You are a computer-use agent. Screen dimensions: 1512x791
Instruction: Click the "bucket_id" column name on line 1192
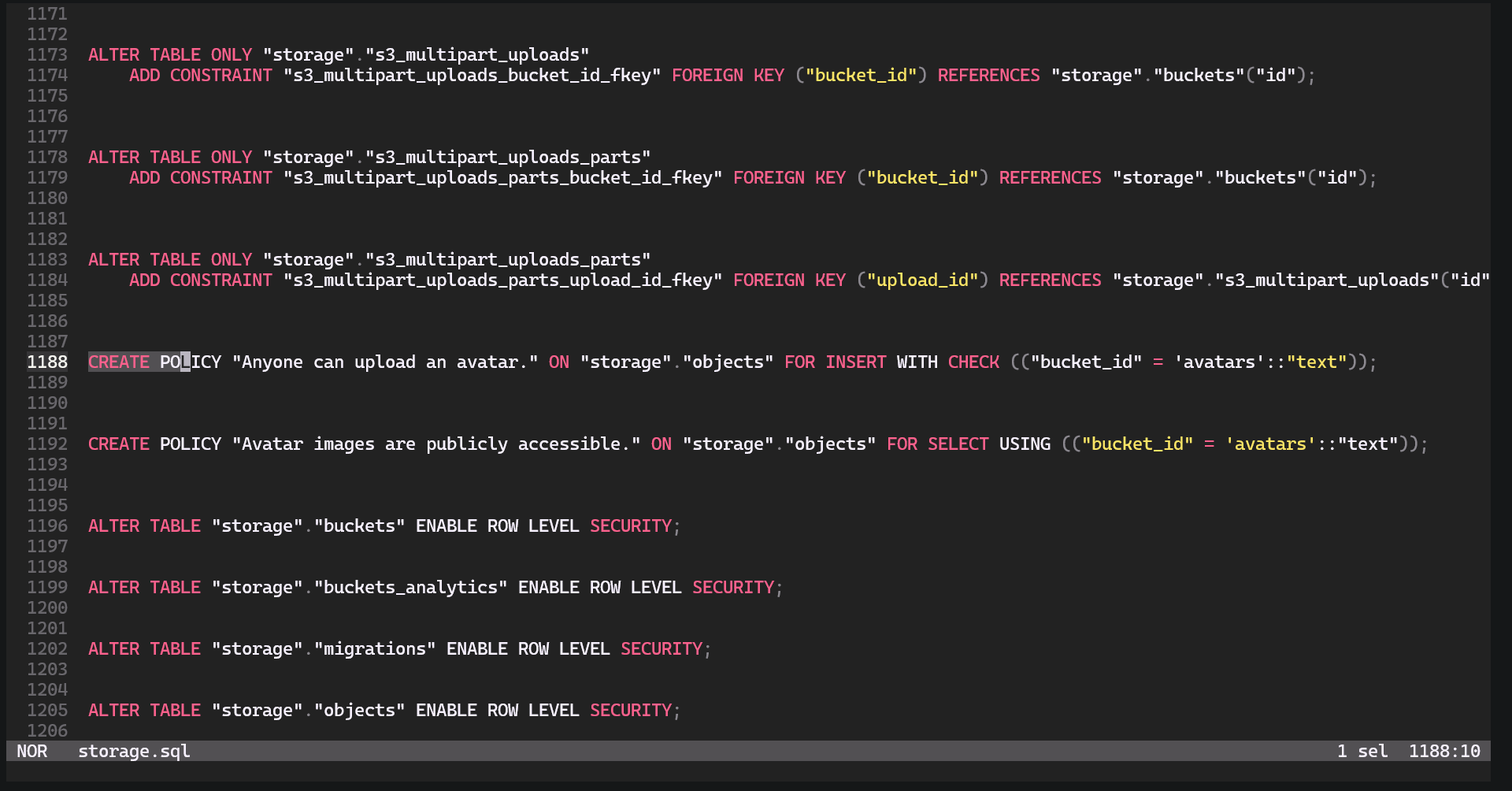coord(1137,444)
